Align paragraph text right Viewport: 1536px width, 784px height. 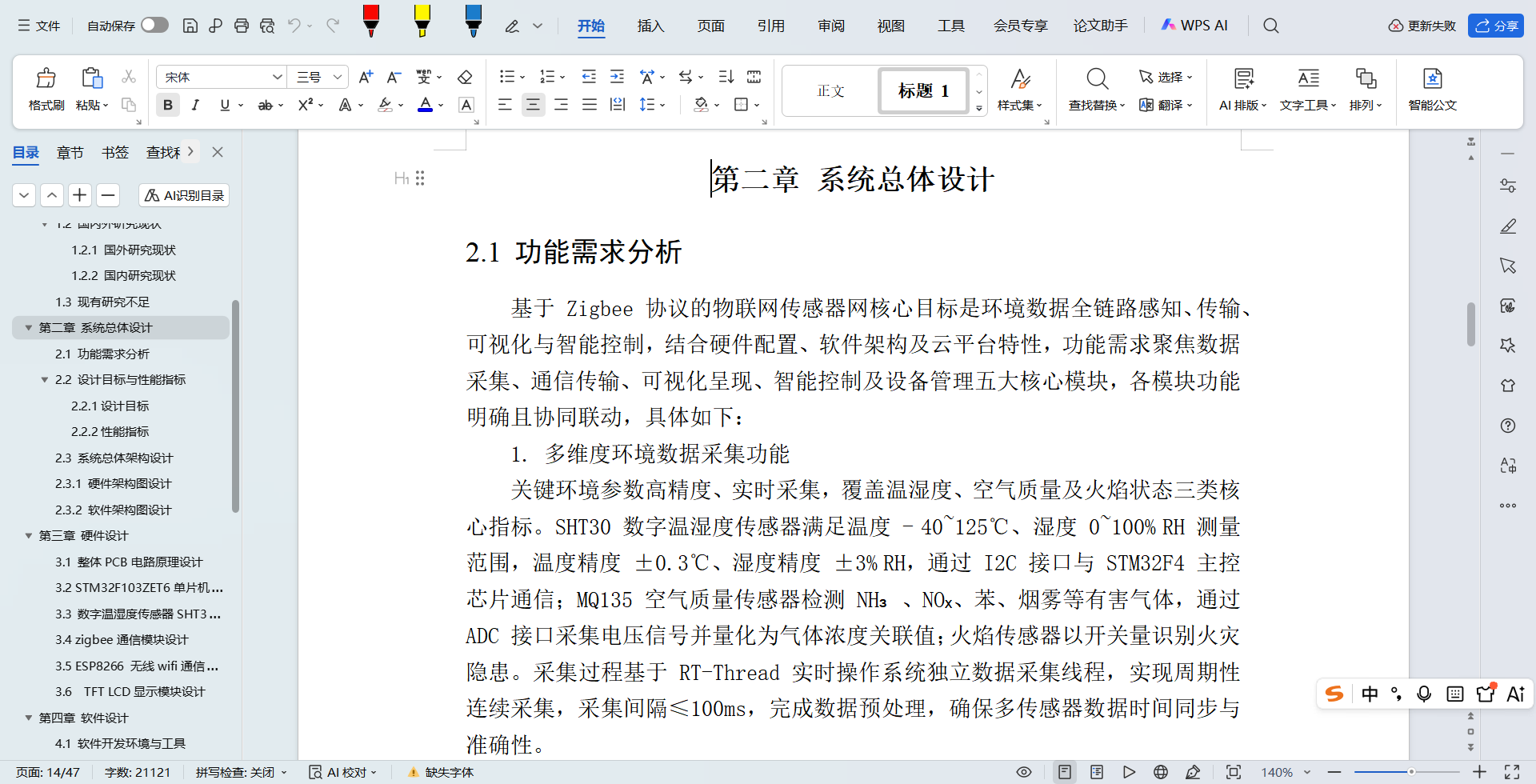[x=562, y=105]
